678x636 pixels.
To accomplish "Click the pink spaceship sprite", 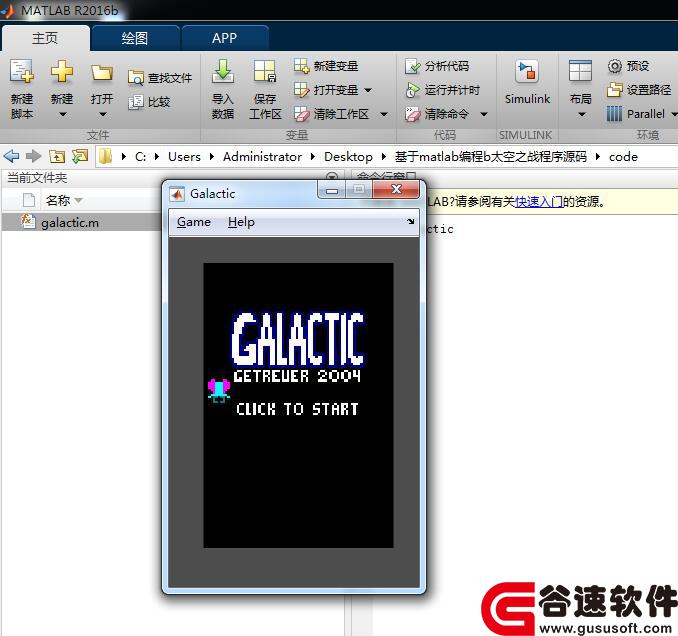I will click(x=219, y=390).
